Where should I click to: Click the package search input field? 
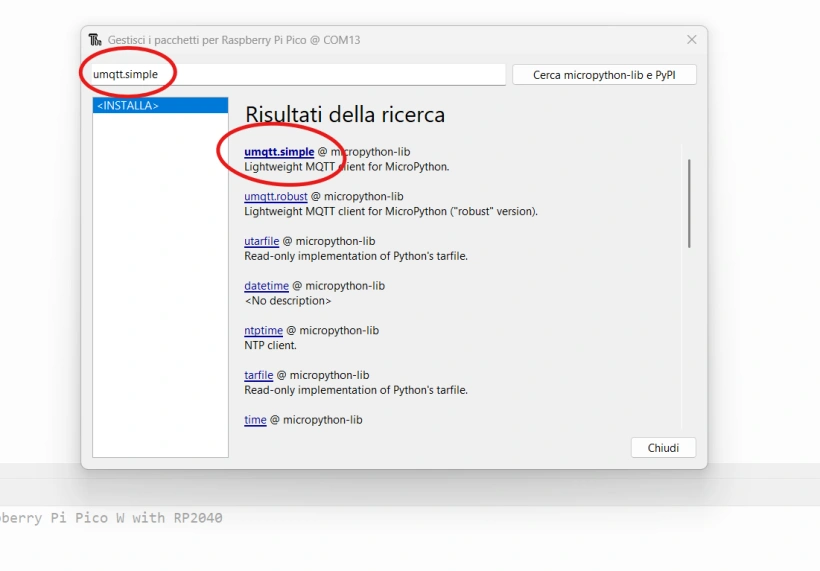(299, 74)
